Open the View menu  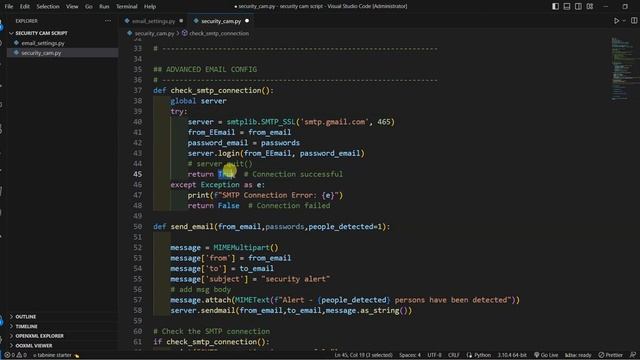click(x=72, y=6)
